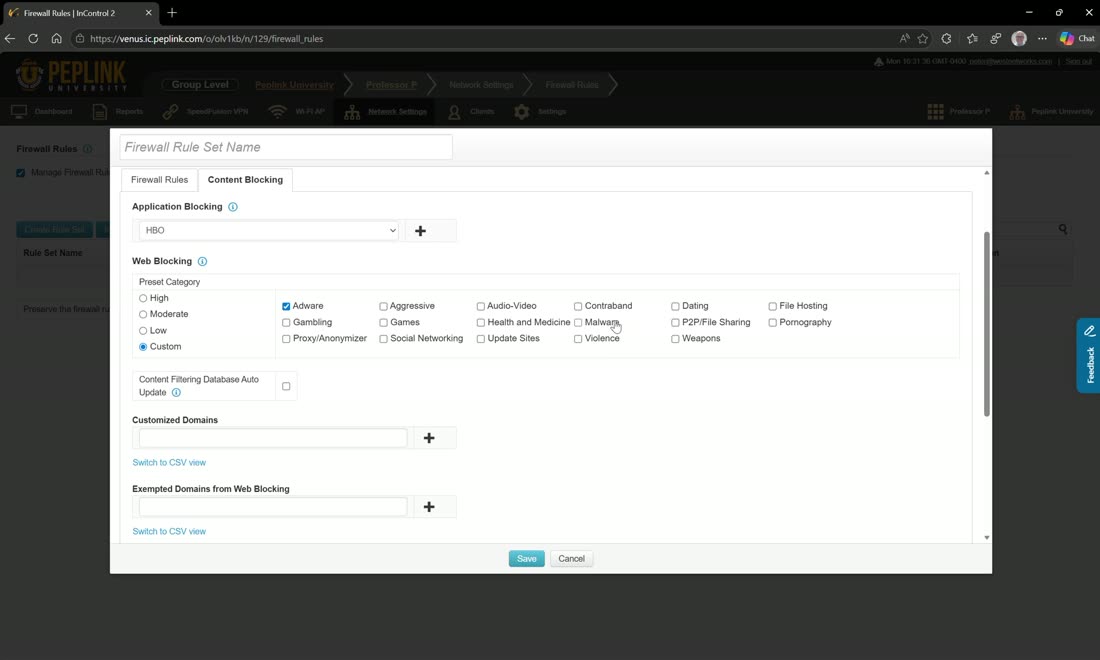Click Customized Domains input field
Screen dimensions: 1100x660
(273, 438)
